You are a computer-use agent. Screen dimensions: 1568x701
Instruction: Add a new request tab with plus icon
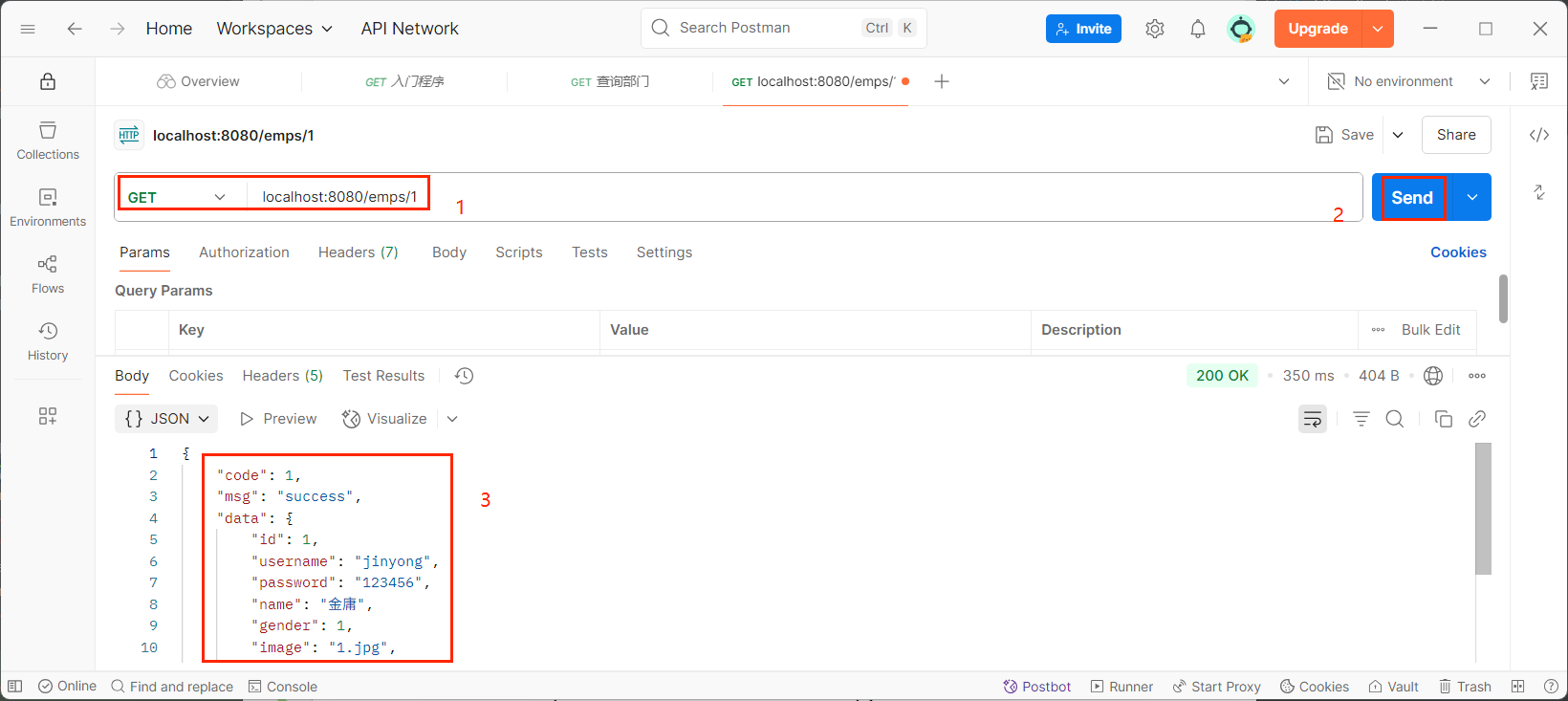942,81
